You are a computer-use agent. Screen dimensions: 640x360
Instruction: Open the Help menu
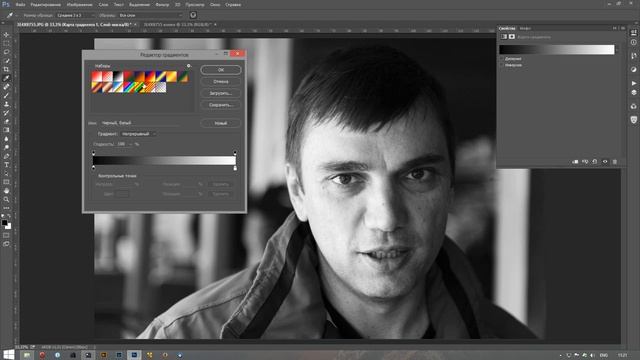tap(233, 4)
